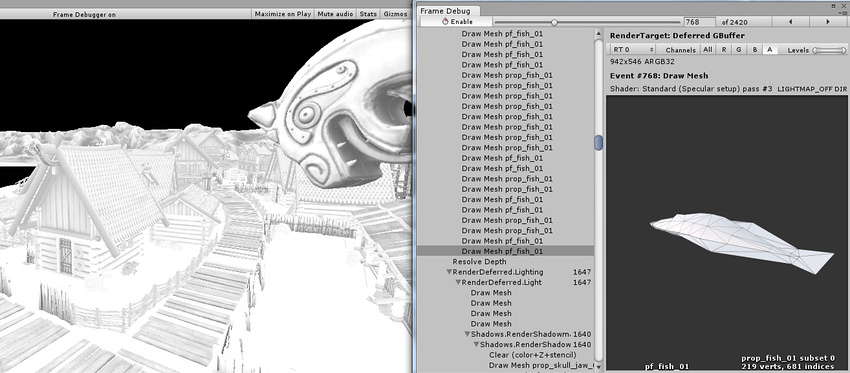
Task: Show the Stats overlay
Action: coord(368,14)
